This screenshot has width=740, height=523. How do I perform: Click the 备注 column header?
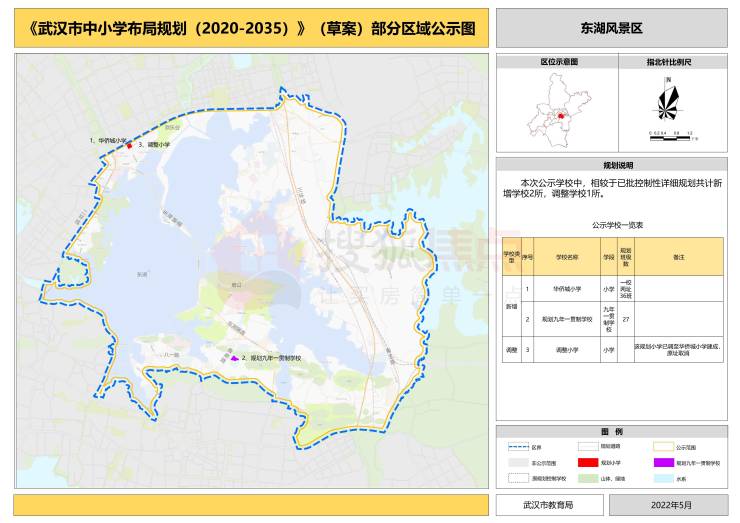679,257
